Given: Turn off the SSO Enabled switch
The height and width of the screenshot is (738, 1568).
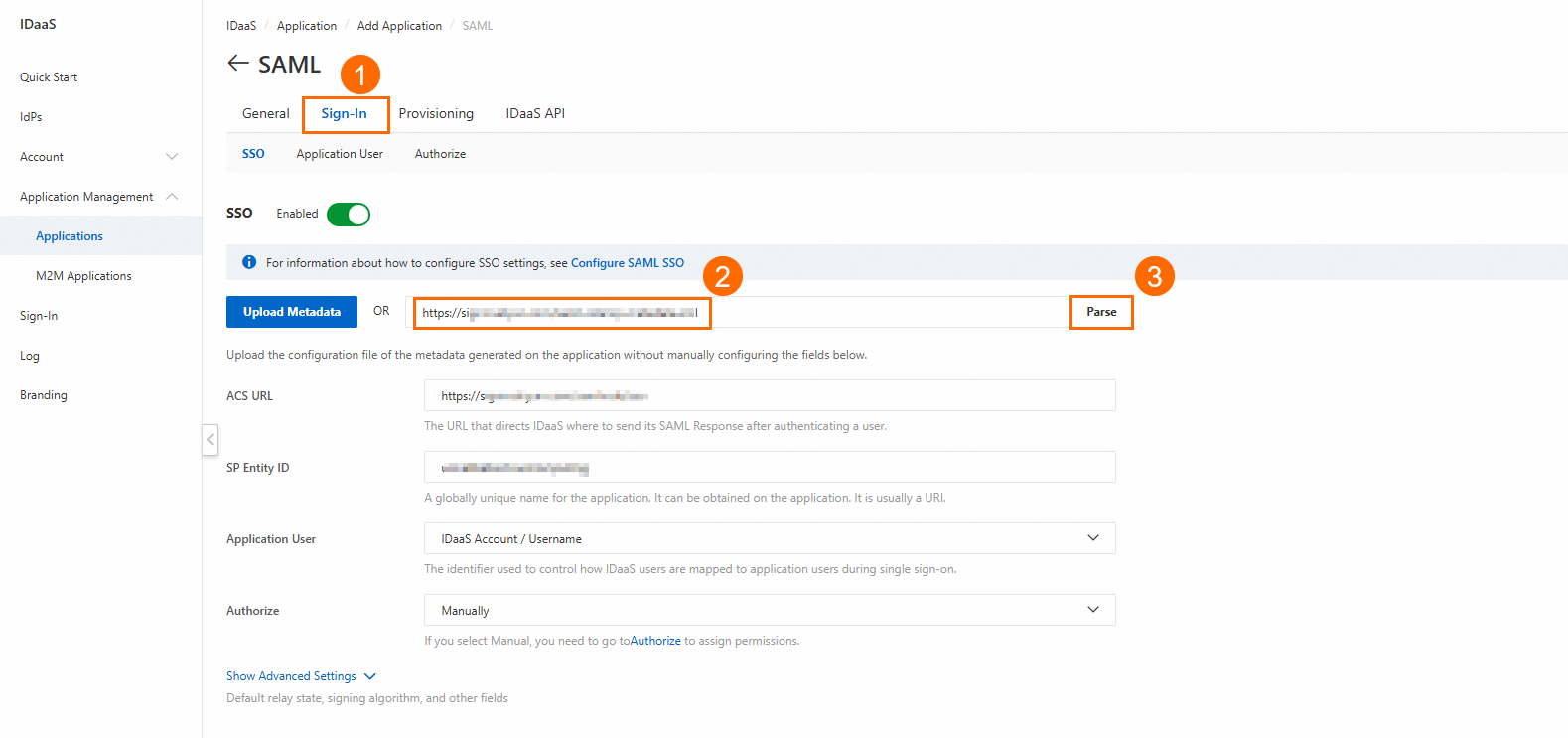Looking at the screenshot, I should pos(349,214).
